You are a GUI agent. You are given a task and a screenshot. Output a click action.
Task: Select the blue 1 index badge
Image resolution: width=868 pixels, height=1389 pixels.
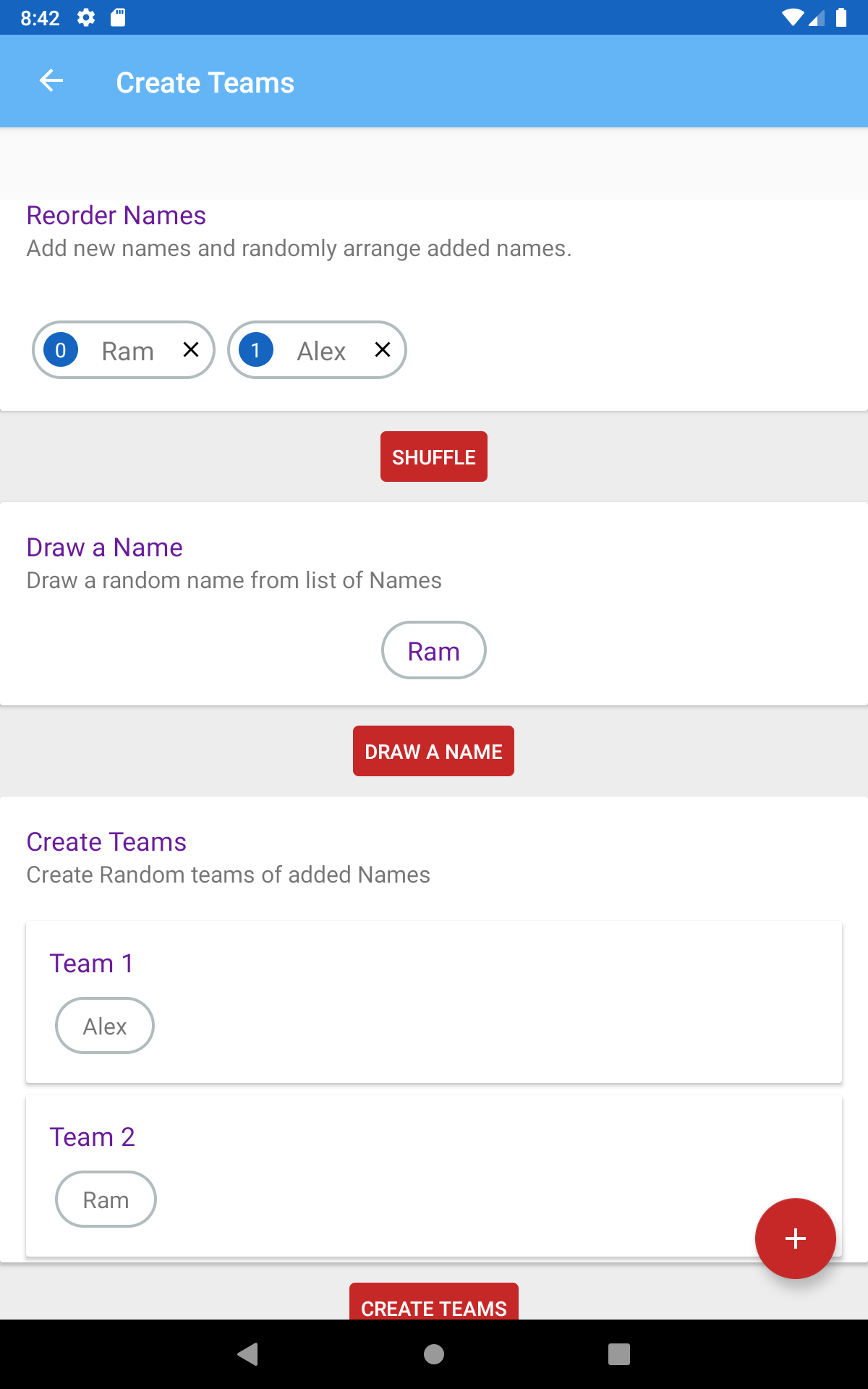pyautogui.click(x=255, y=350)
